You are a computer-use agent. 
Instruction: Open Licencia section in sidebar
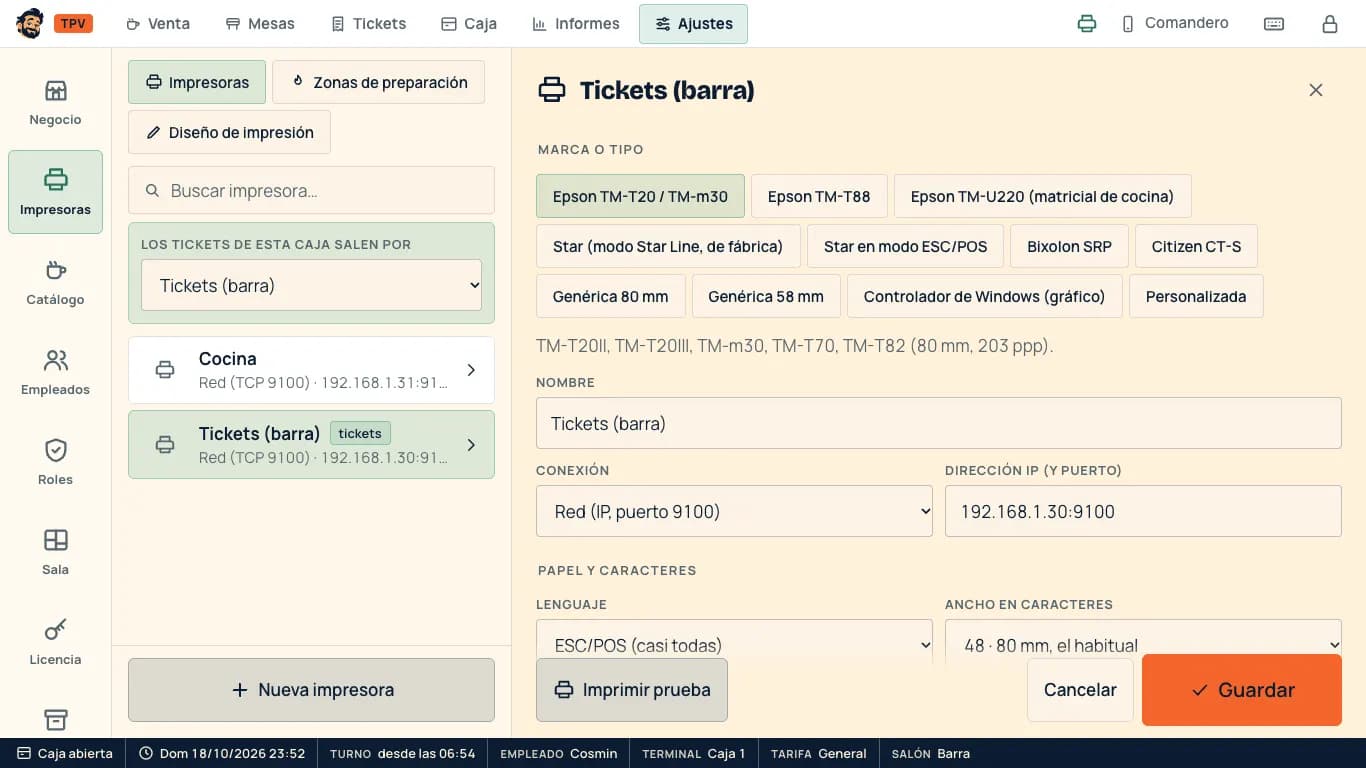(55, 642)
